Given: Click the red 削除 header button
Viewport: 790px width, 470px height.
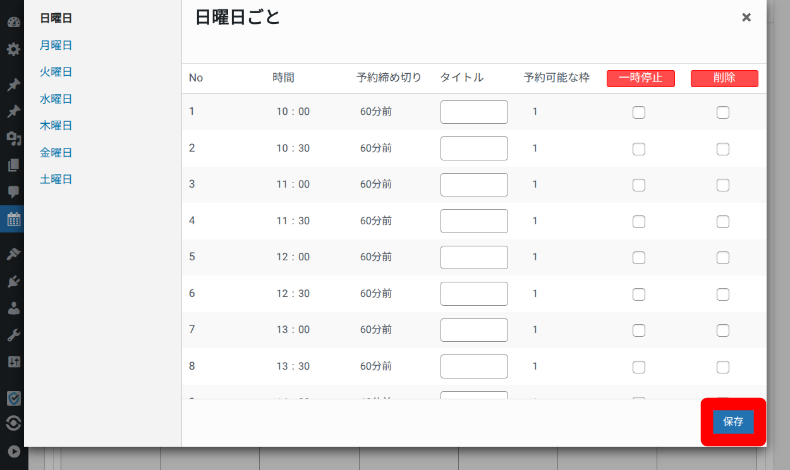Looking at the screenshot, I should coord(724,78).
